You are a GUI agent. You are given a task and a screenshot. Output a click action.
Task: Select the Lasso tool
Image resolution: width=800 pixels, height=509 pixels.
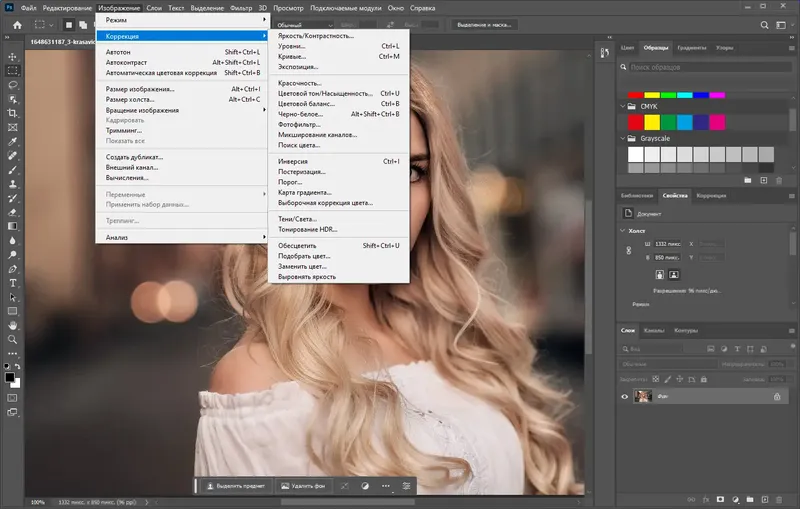click(x=13, y=85)
